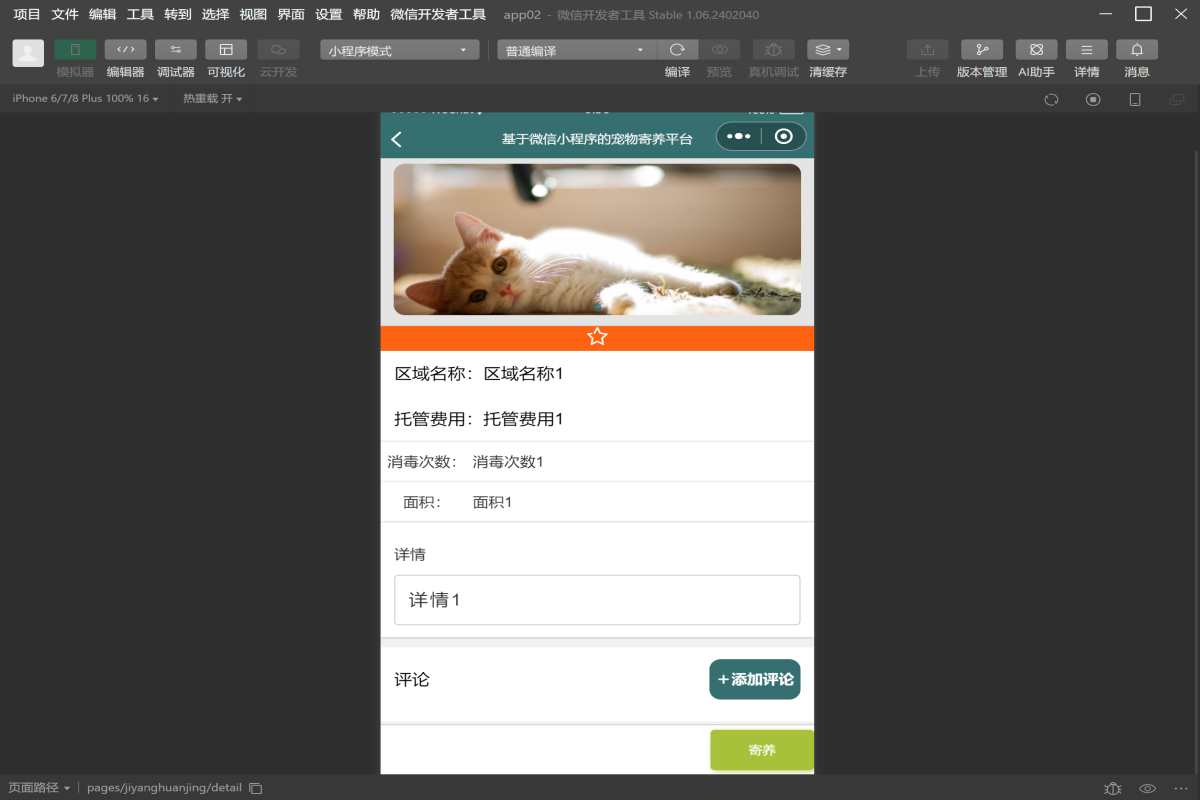Favorite the item with star icon
Screen dimensions: 1200x800
point(597,337)
